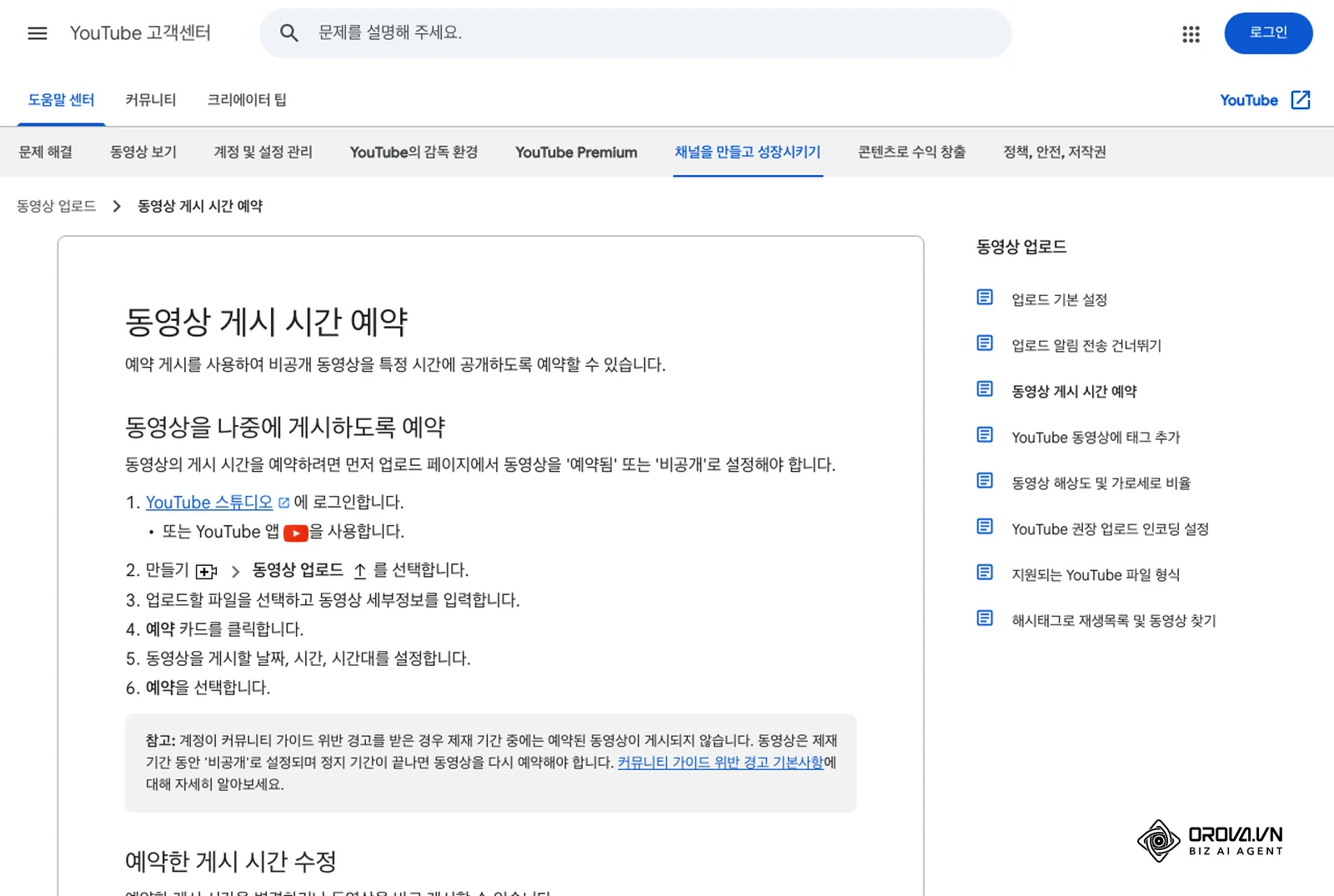
Task: Open 동영상 해상도 및 가로세로 비율 article
Action: click(x=1101, y=483)
